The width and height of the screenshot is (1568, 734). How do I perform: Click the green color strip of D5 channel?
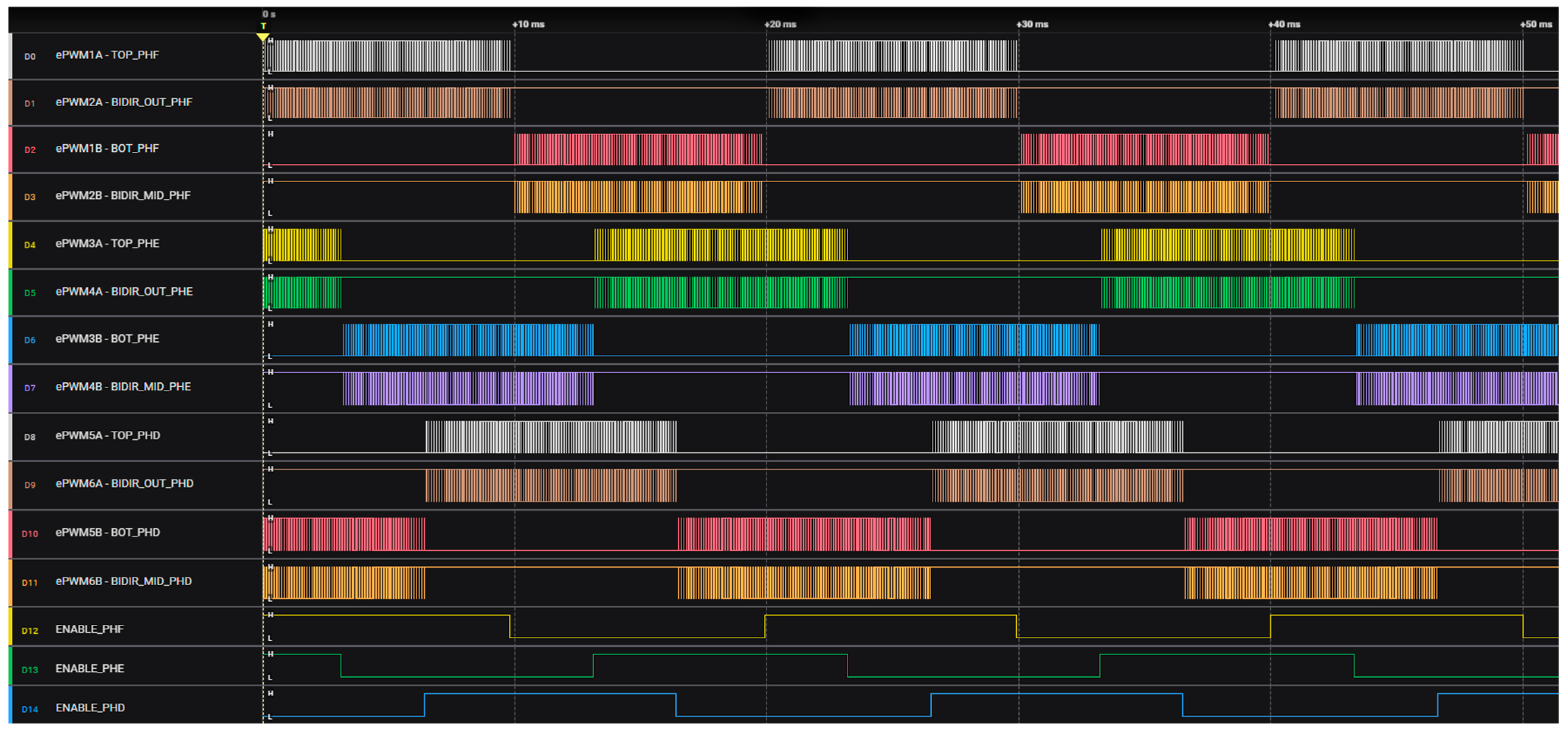click(10, 292)
